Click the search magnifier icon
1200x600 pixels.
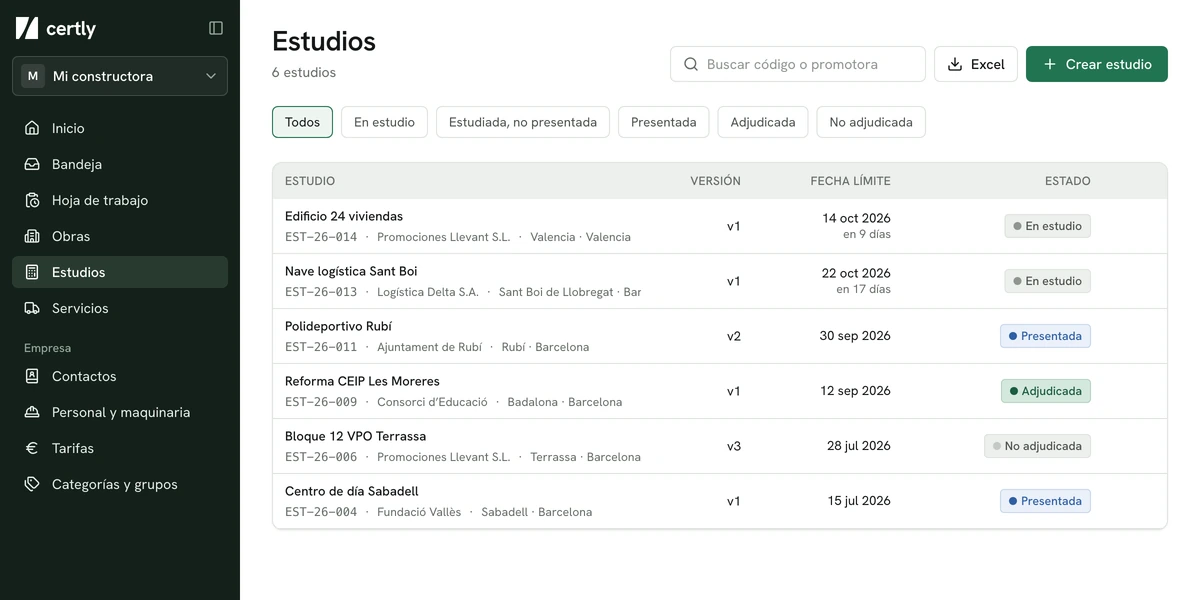click(x=691, y=64)
